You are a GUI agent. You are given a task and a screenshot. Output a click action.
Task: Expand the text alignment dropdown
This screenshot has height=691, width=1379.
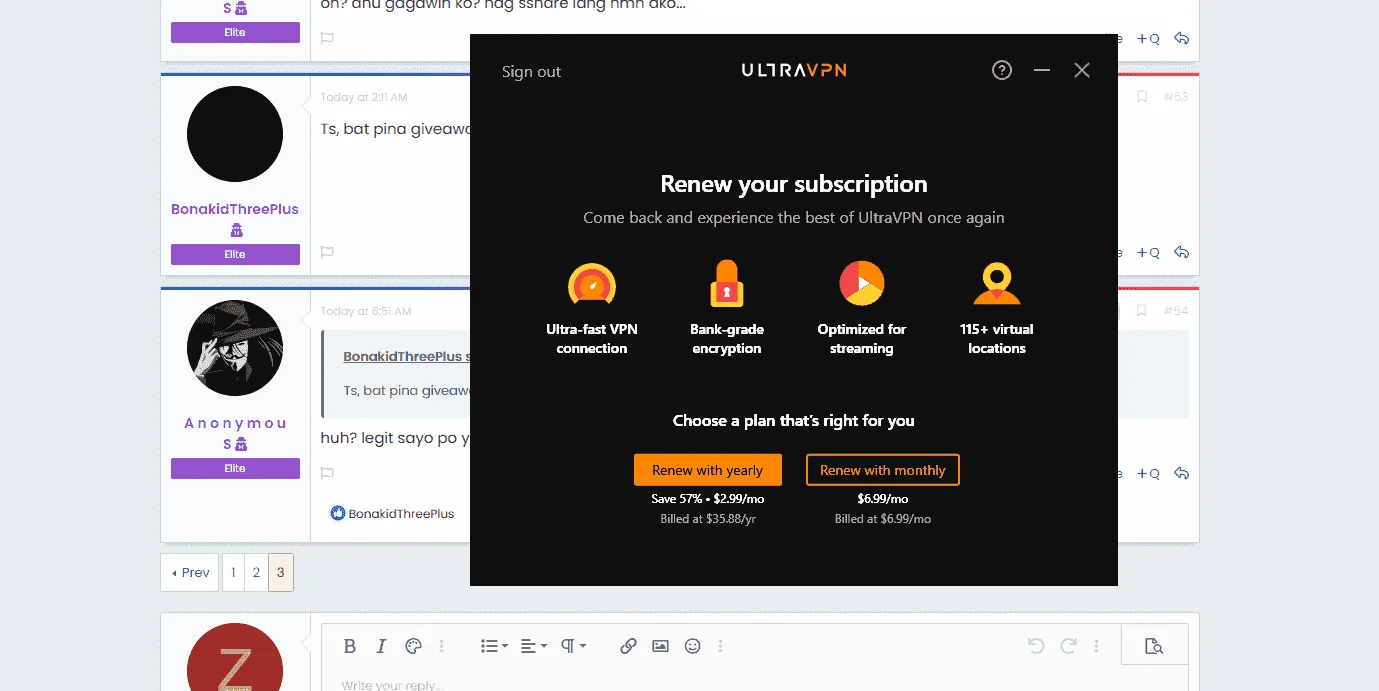(534, 646)
